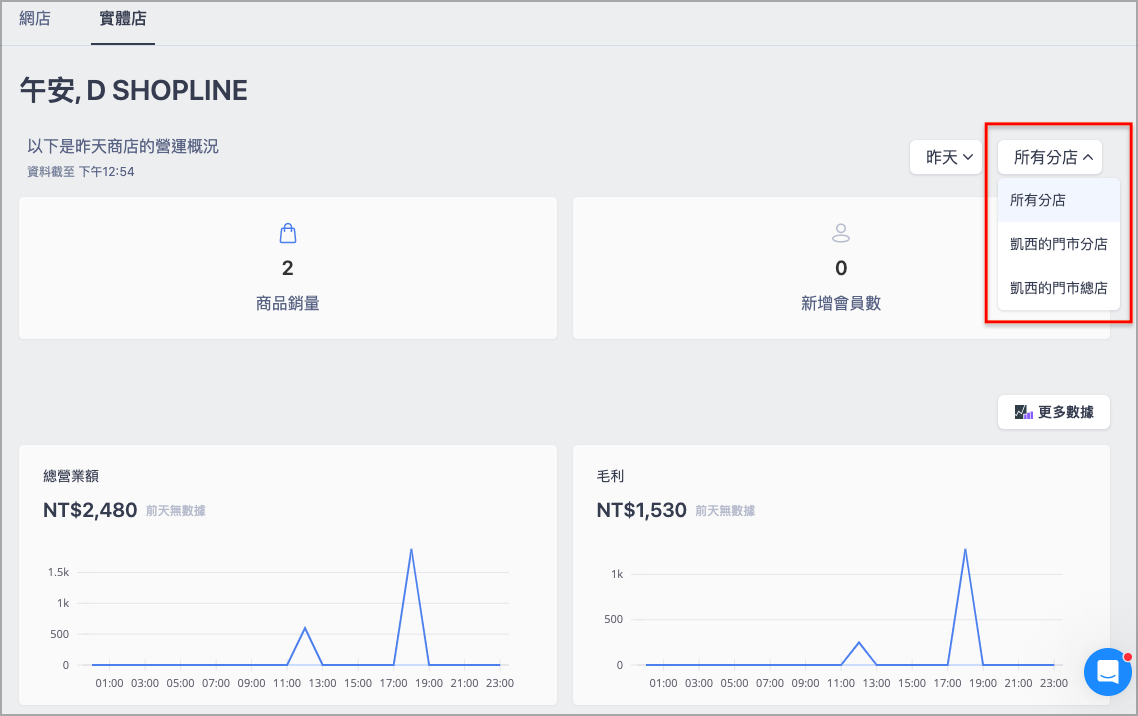This screenshot has width=1138, height=716.
Task: Click the 毛利 amount NT$1,530
Action: click(x=642, y=510)
